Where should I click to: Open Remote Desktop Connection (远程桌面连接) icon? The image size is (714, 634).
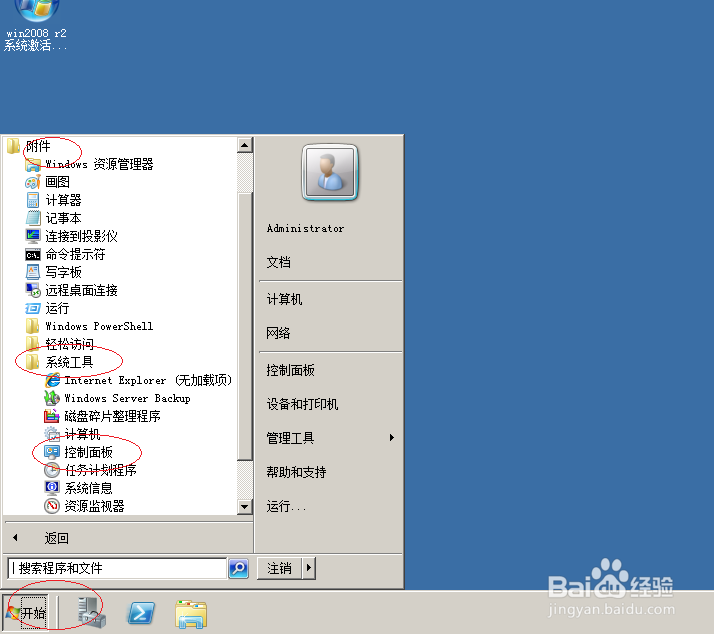click(33, 290)
